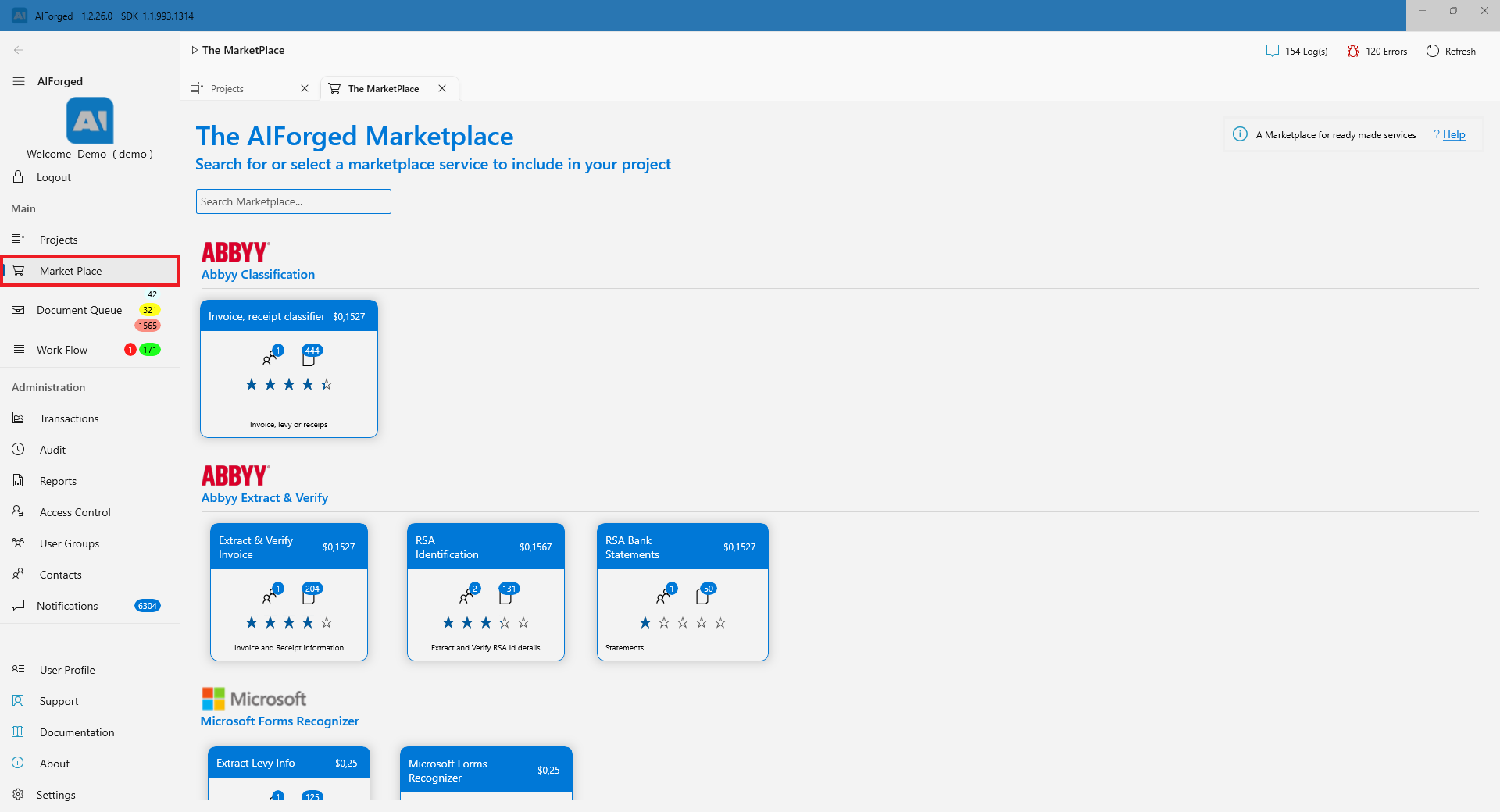Click document count 50 icon on RSA Bank Statements
Viewport: 1500px width, 812px height.
[x=705, y=593]
